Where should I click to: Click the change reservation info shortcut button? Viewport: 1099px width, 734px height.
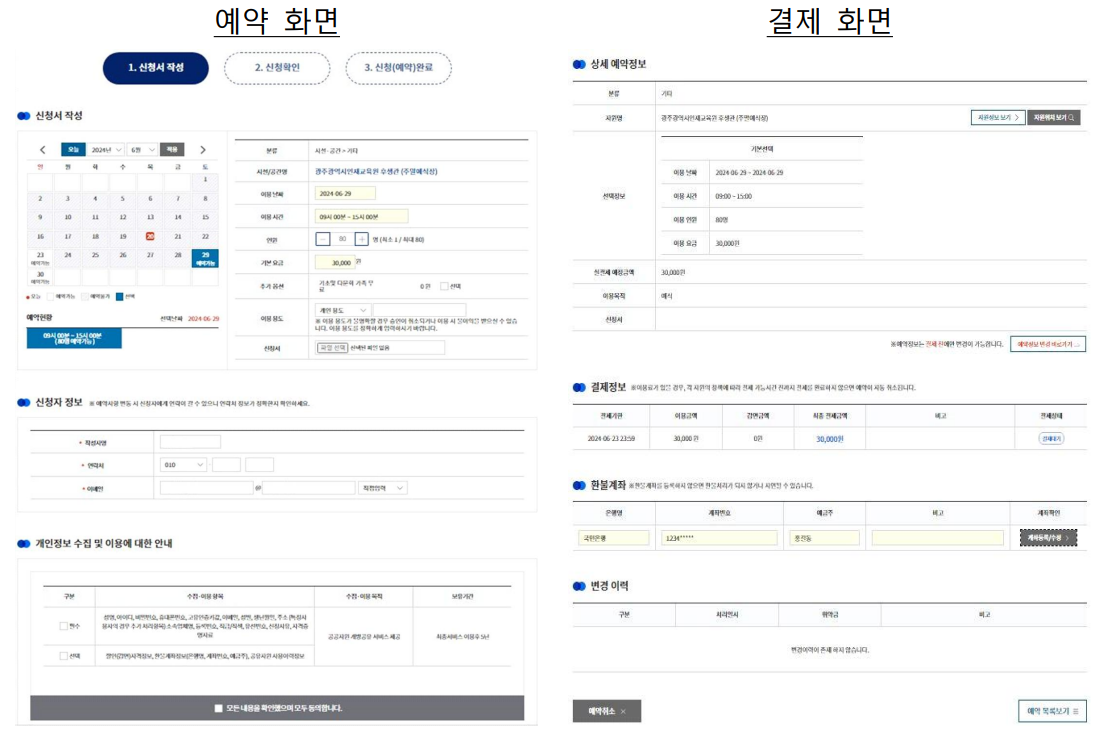(x=1048, y=344)
